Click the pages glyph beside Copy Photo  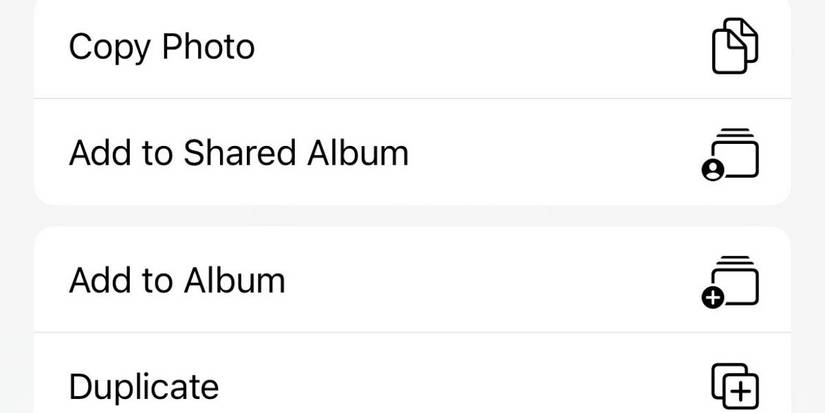click(734, 46)
